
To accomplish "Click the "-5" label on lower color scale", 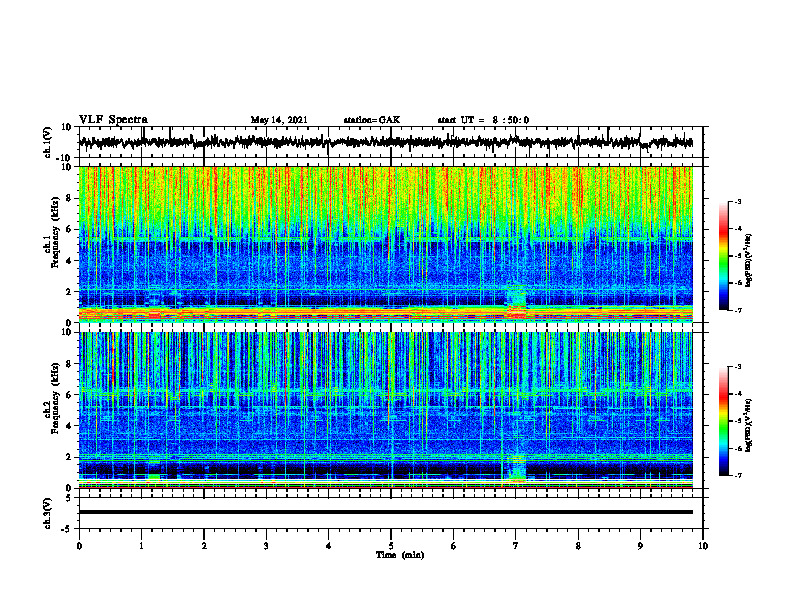I will pos(737,421).
